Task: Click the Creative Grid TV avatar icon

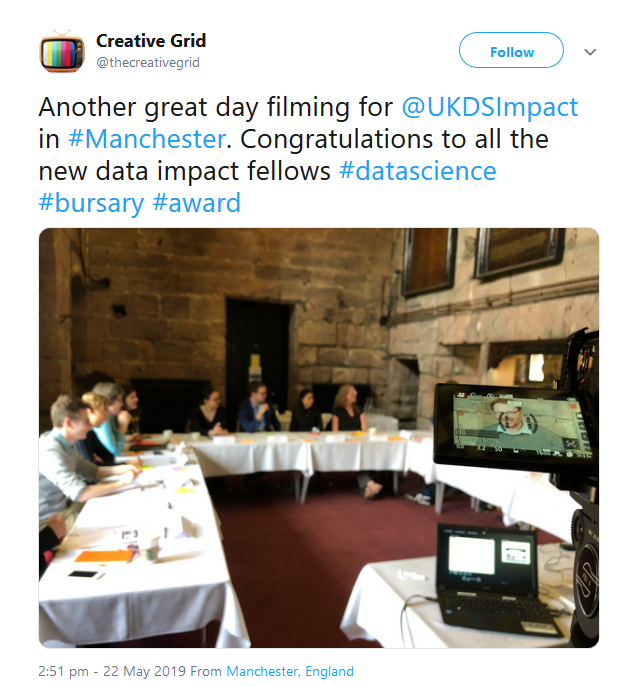Action: [x=62, y=51]
